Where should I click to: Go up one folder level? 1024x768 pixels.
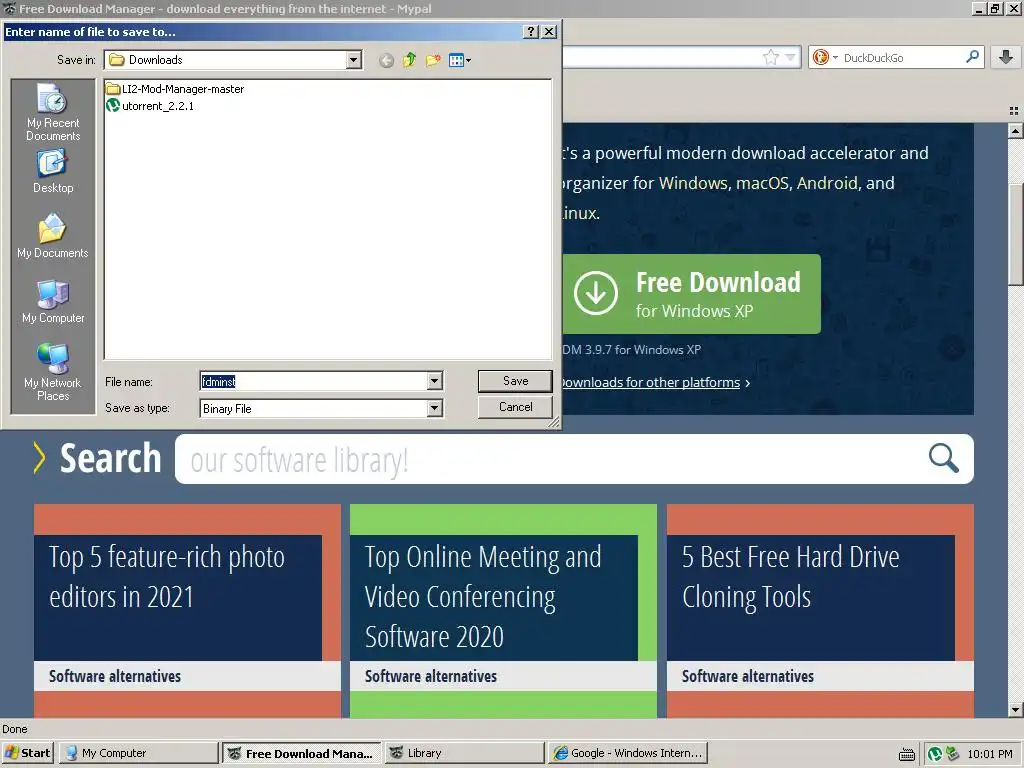tap(409, 61)
